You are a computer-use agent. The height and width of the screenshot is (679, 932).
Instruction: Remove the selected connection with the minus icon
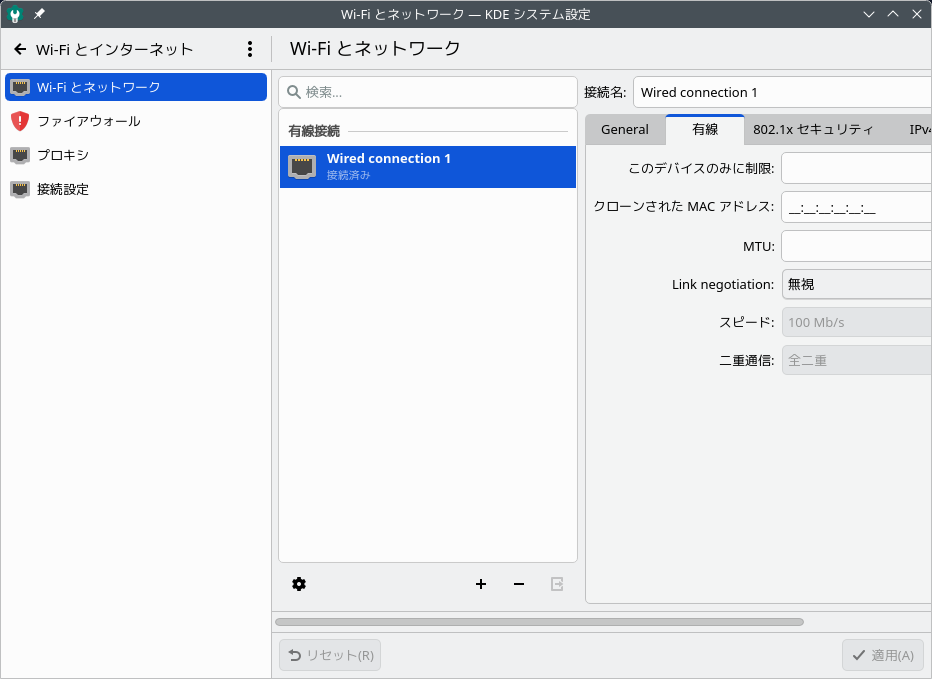pos(519,584)
